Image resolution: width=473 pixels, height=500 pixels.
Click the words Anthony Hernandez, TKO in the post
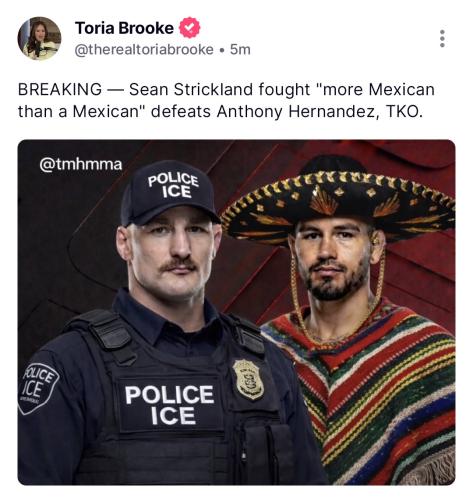pyautogui.click(x=320, y=112)
